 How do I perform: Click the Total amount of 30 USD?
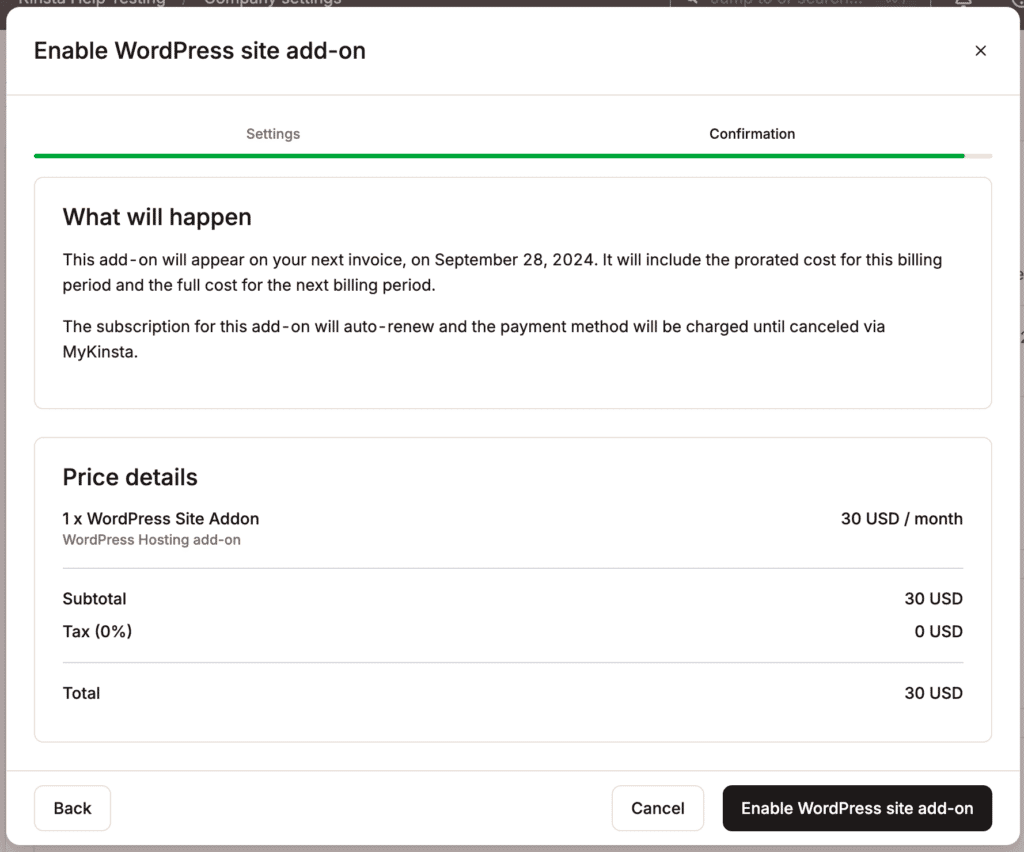coord(933,693)
